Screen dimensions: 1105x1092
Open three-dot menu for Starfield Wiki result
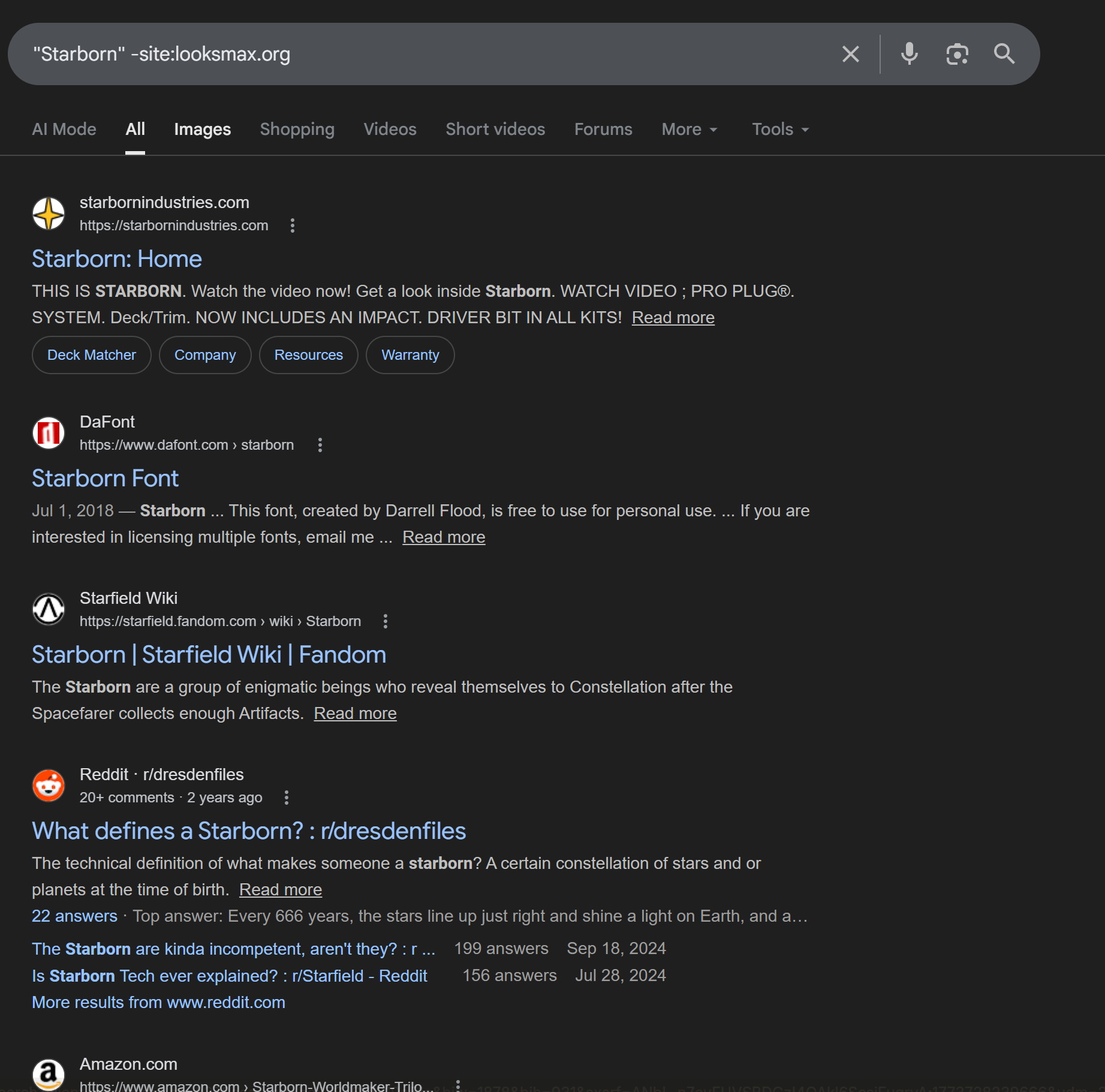point(386,621)
